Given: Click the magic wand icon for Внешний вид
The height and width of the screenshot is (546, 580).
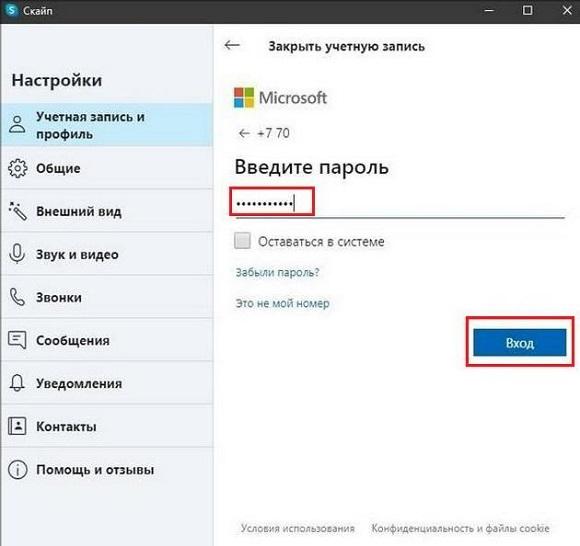Looking at the screenshot, I should 17,211.
